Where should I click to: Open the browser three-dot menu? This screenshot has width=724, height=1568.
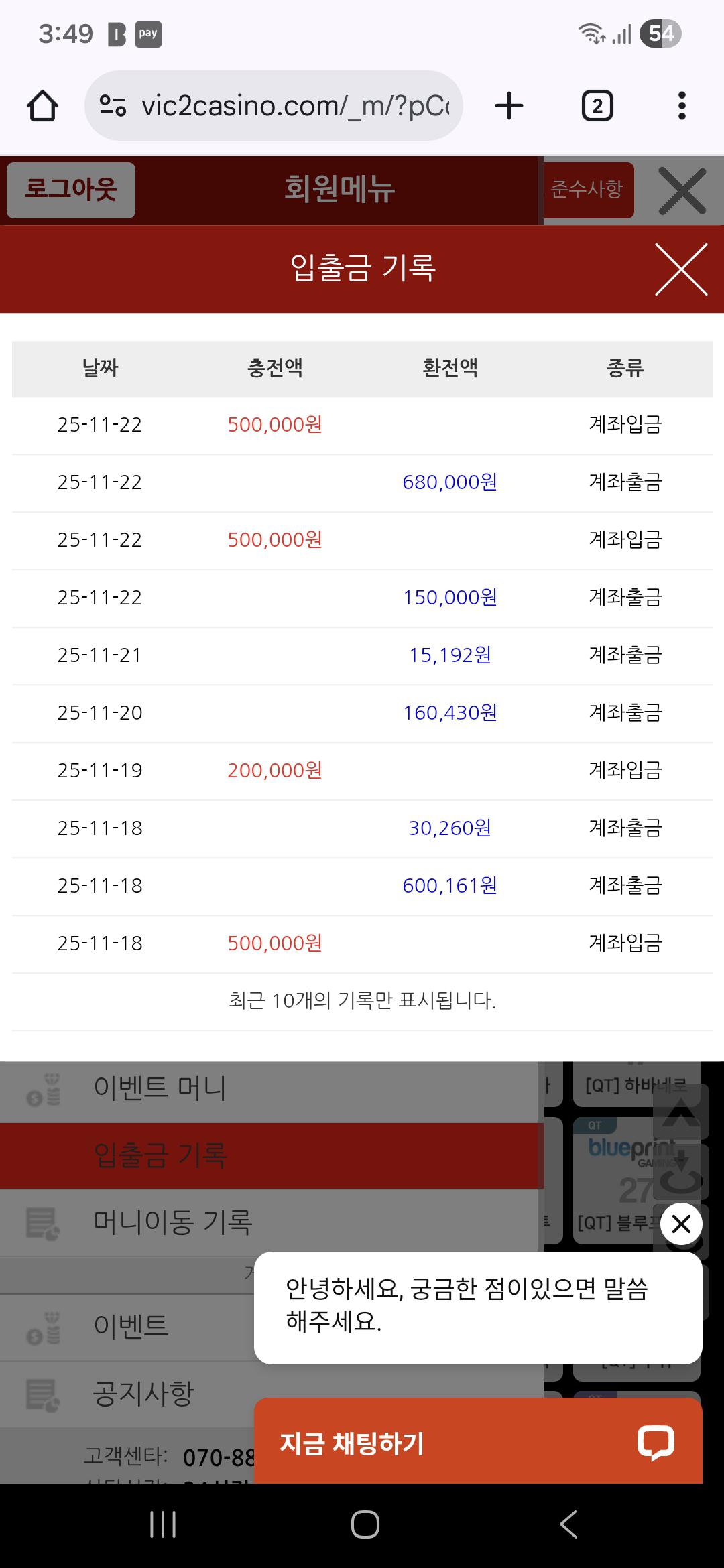tap(682, 106)
